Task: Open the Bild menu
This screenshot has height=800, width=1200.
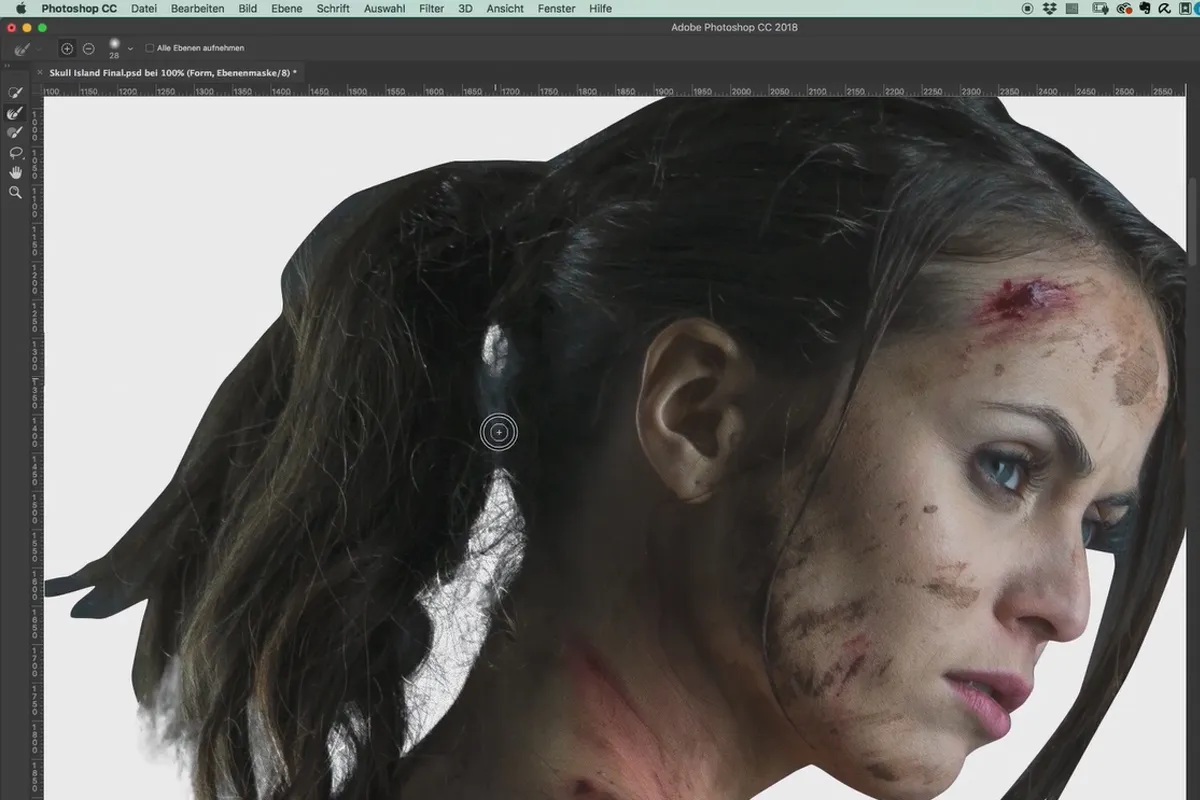Action: (x=248, y=8)
